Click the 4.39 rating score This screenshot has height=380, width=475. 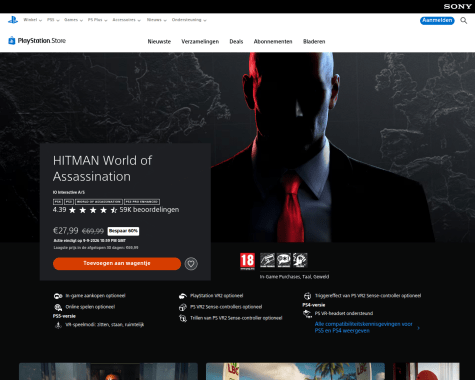(59, 210)
